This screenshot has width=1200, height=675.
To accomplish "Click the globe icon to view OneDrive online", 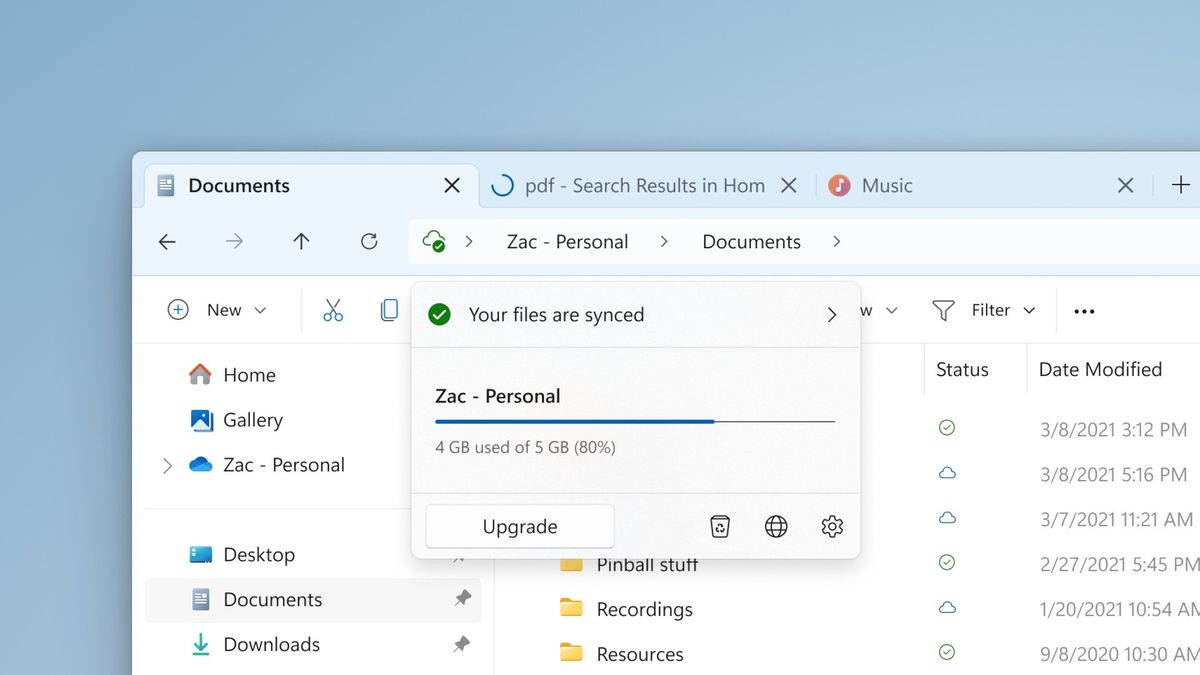I will click(776, 526).
